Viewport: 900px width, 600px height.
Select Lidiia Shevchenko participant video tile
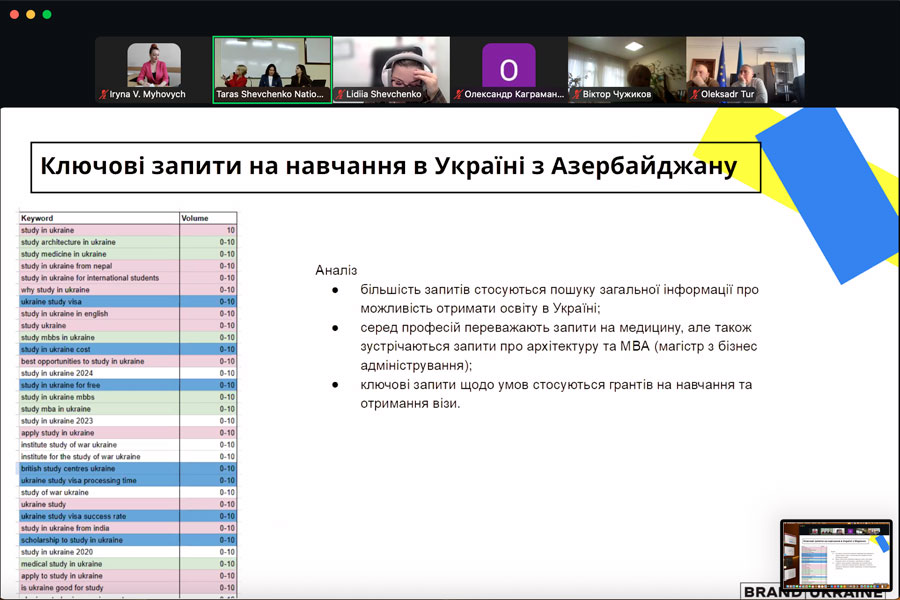coord(391,69)
